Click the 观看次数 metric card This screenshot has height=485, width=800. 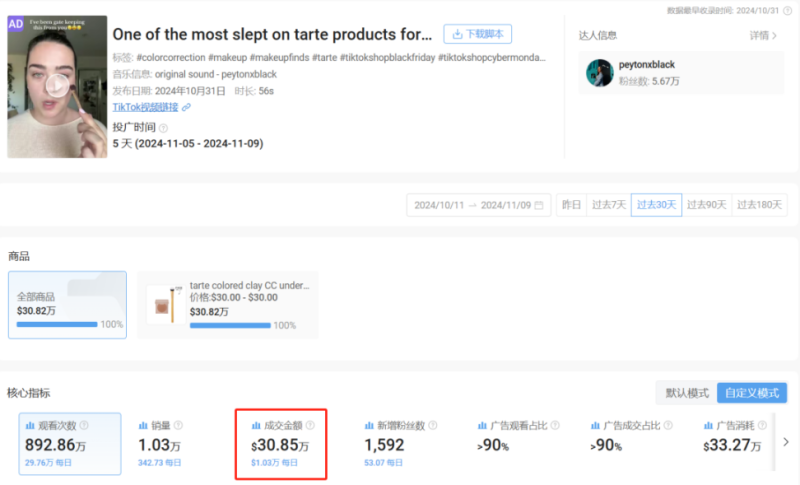tap(70, 442)
